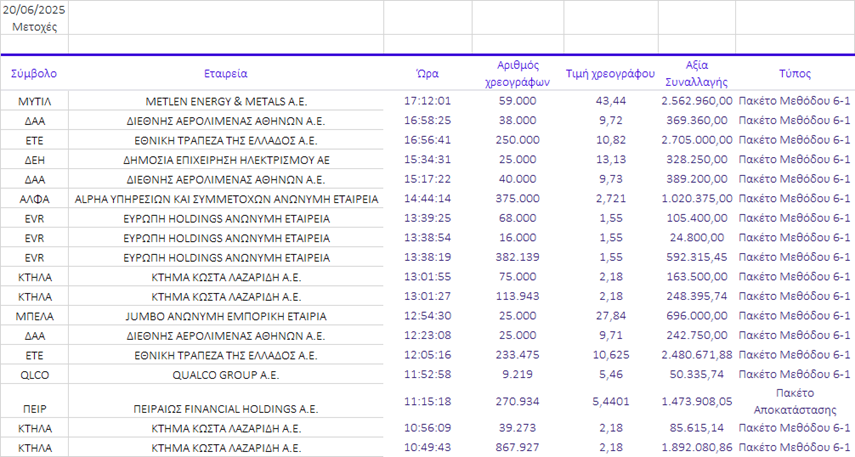Click the Σύμβολο column header
Image resolution: width=855 pixels, height=457 pixels.
34,74
